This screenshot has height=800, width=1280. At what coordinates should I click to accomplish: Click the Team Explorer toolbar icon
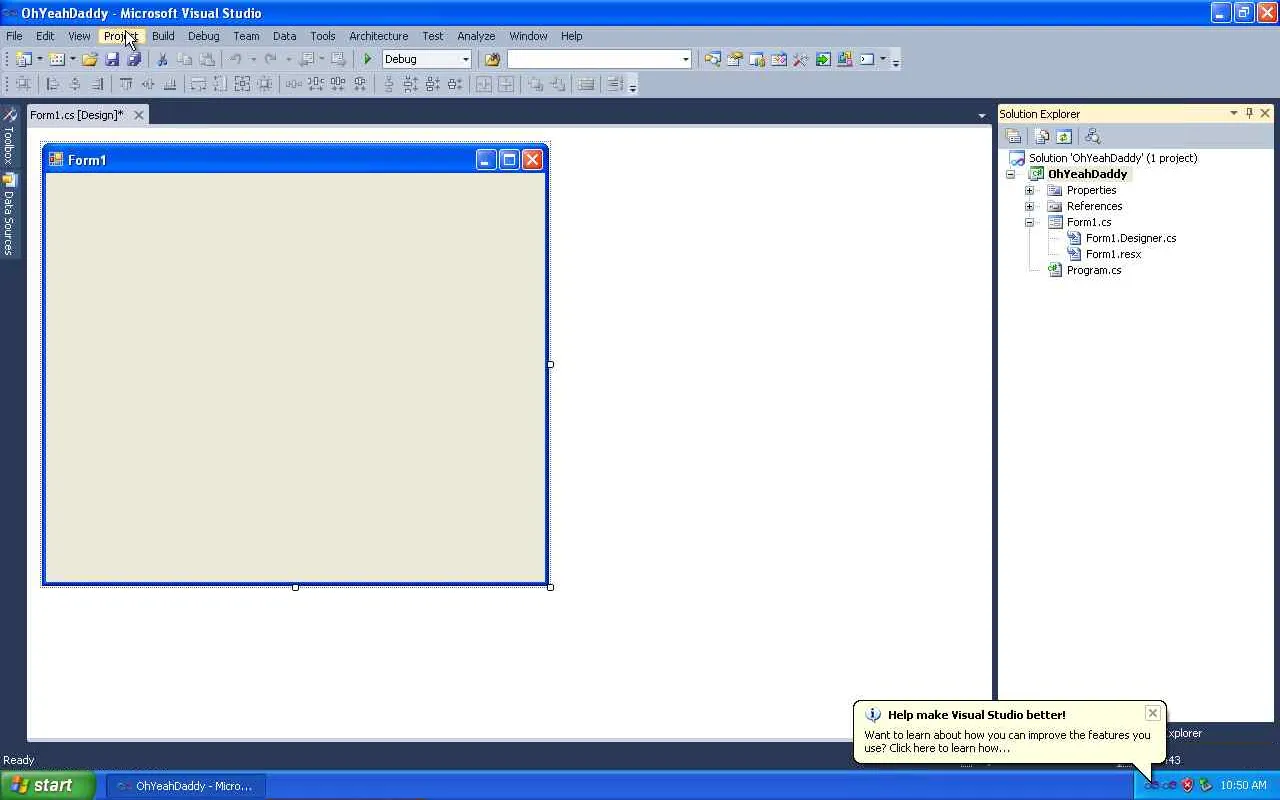click(x=756, y=59)
